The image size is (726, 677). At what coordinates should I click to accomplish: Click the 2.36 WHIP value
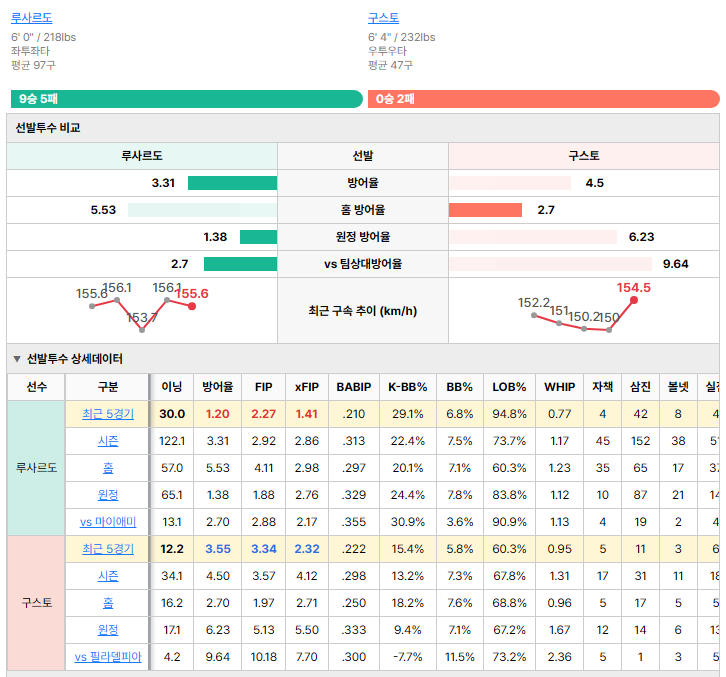(x=559, y=657)
